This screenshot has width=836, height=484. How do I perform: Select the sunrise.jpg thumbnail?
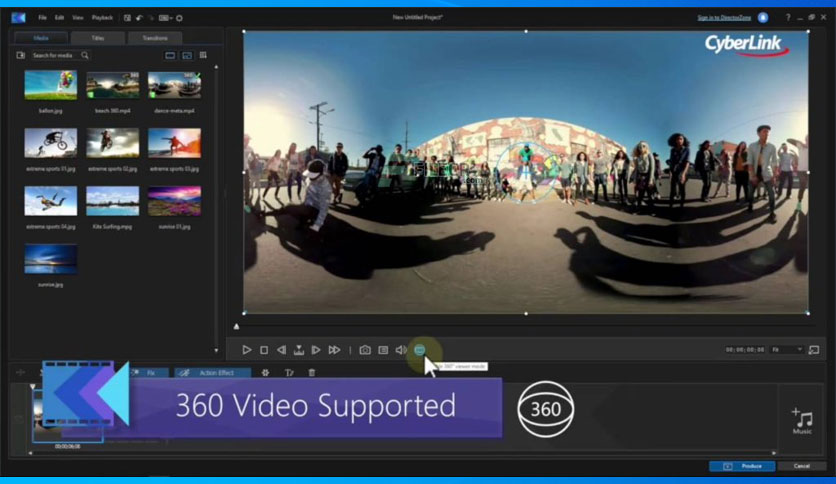[51, 259]
